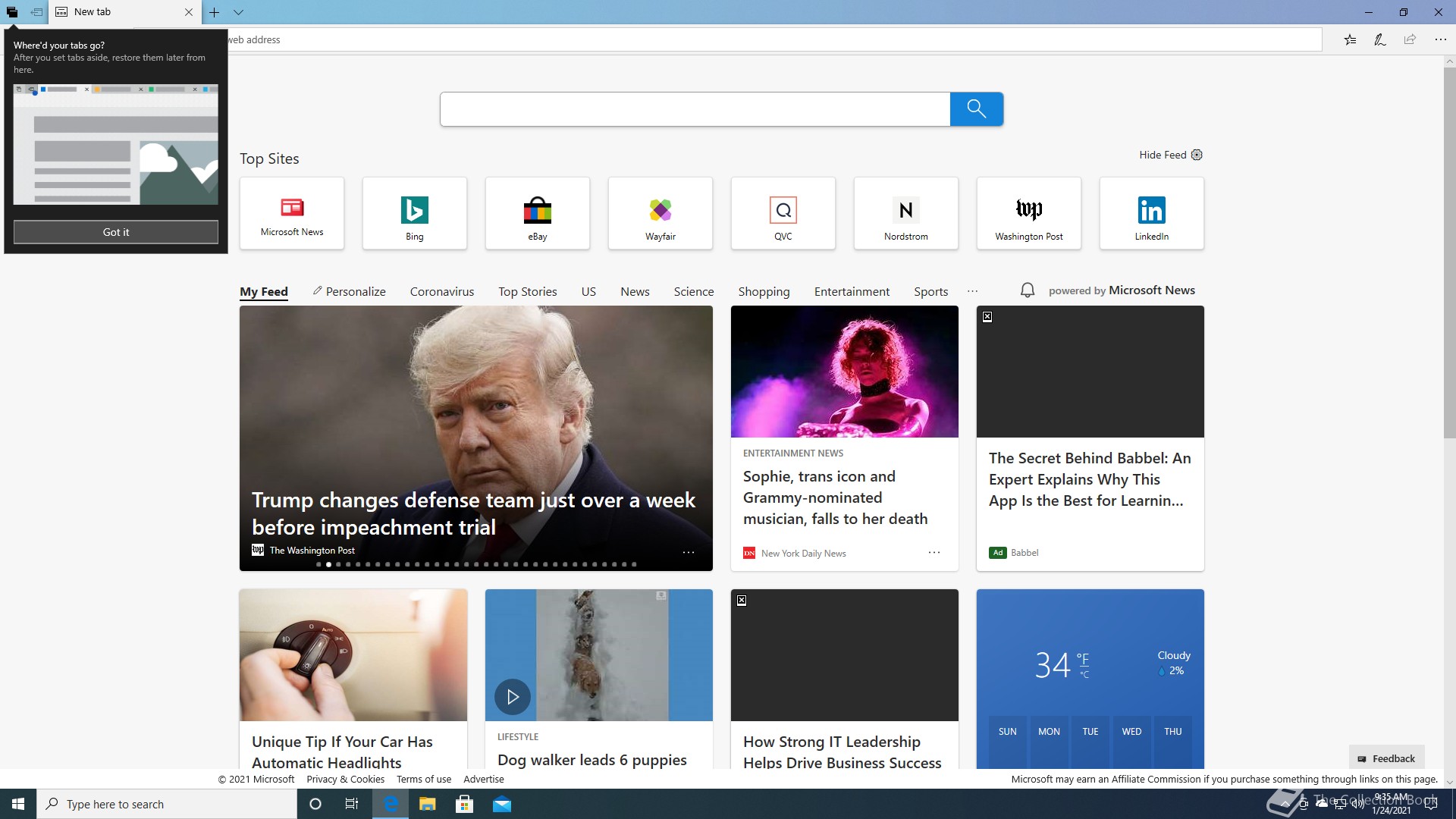
Task: Open the Trump defense team headline
Action: [473, 513]
